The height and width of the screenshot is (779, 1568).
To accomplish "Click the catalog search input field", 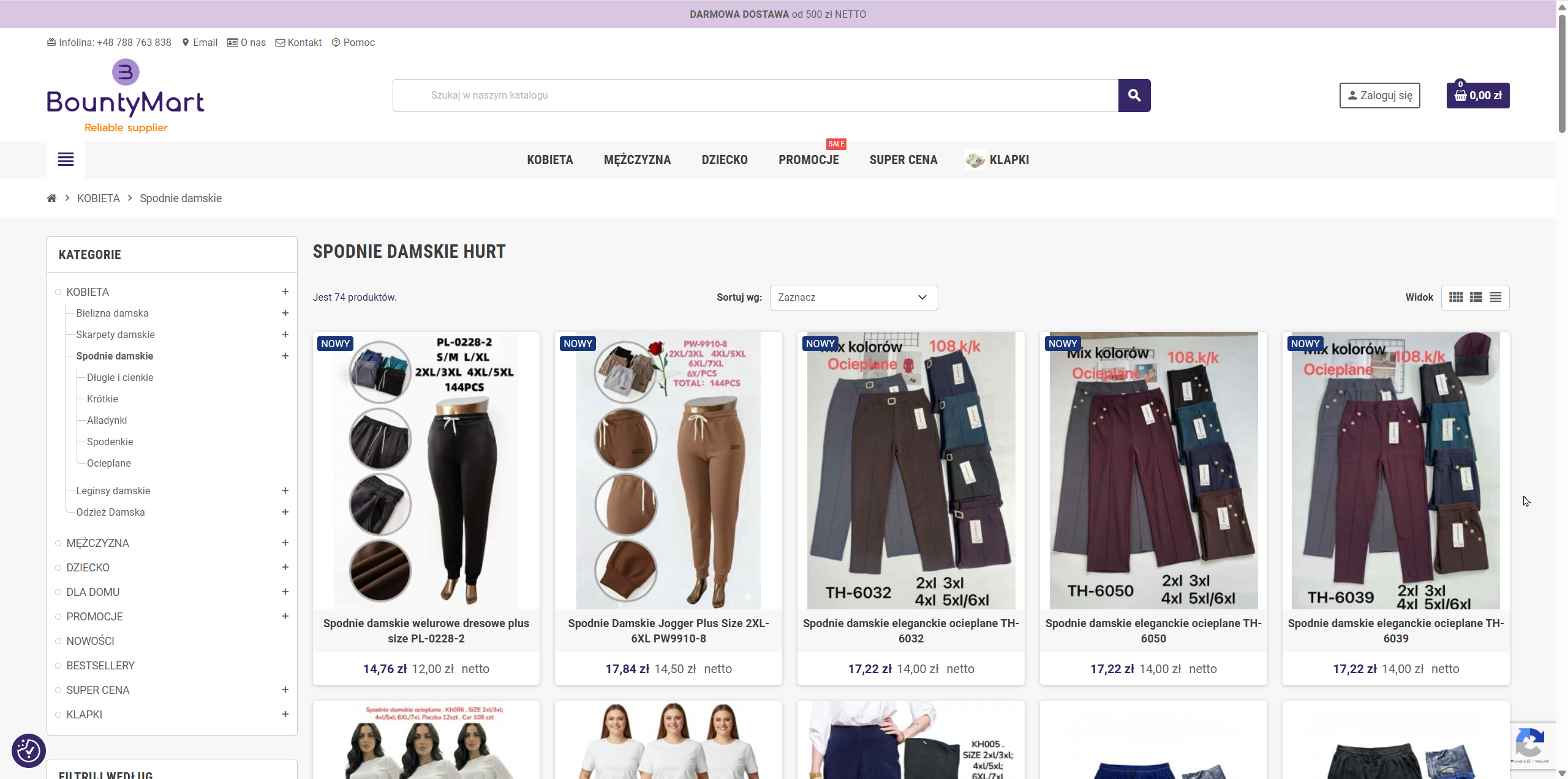I will pyautogui.click(x=755, y=96).
